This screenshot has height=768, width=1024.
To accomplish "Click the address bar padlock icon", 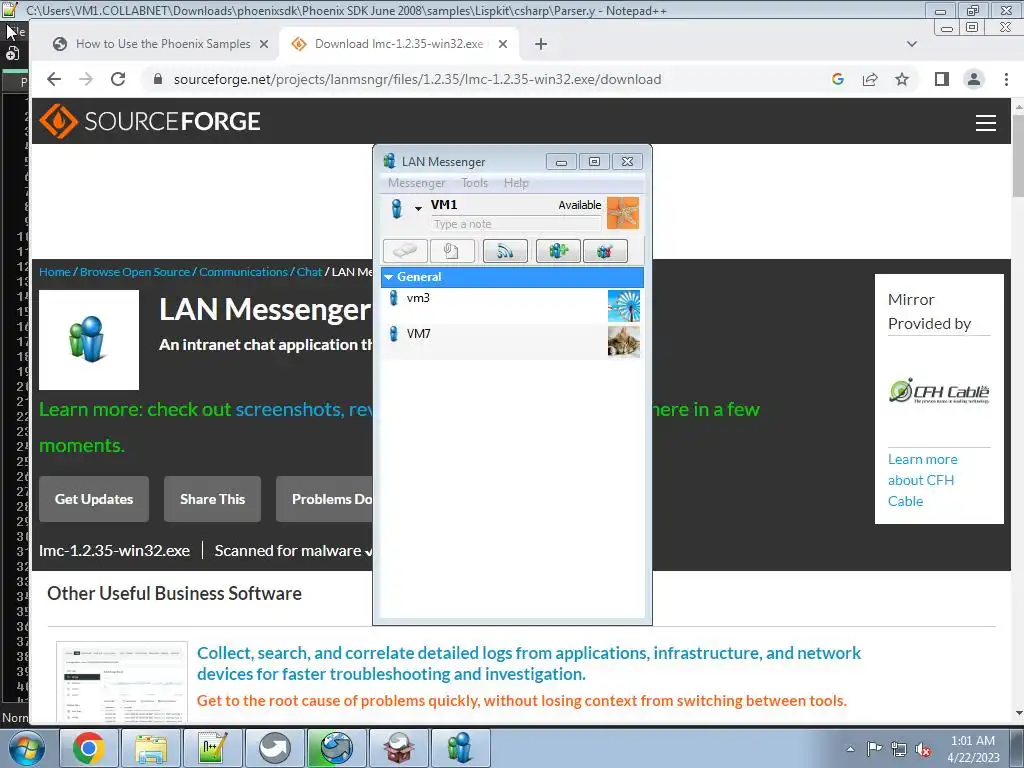I will click(x=157, y=79).
